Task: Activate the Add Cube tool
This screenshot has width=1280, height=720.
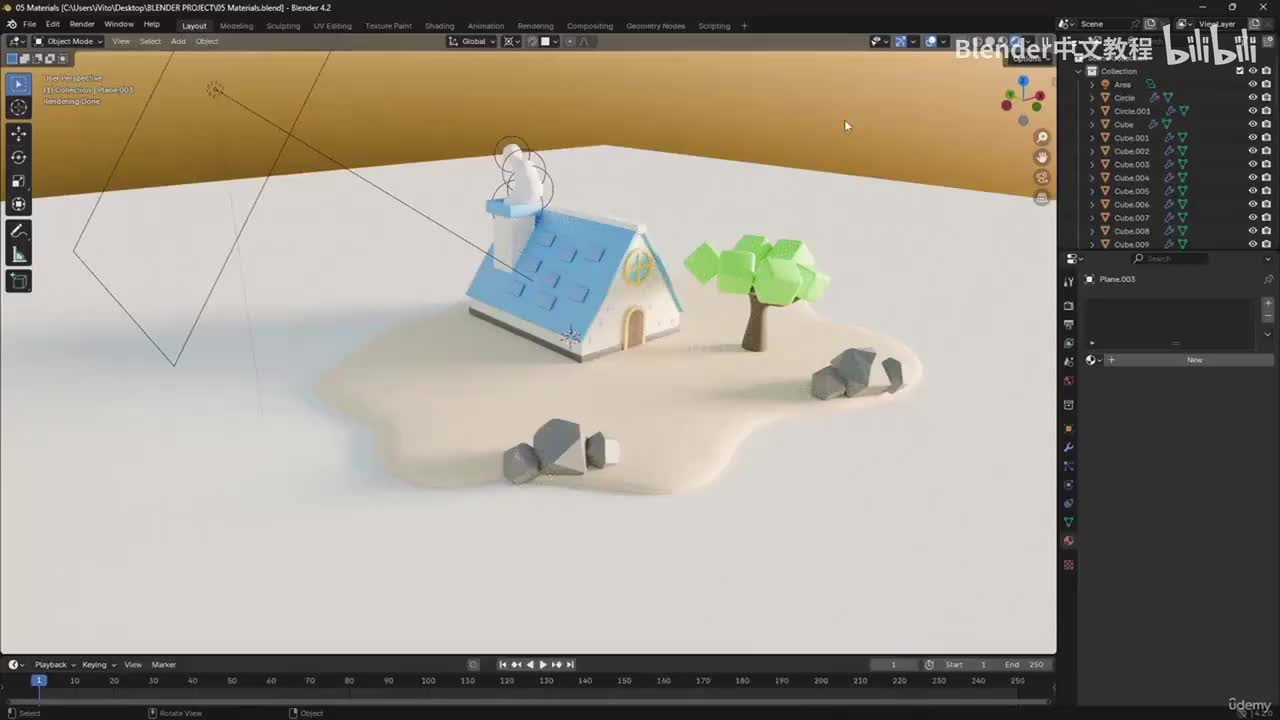Action: point(19,281)
